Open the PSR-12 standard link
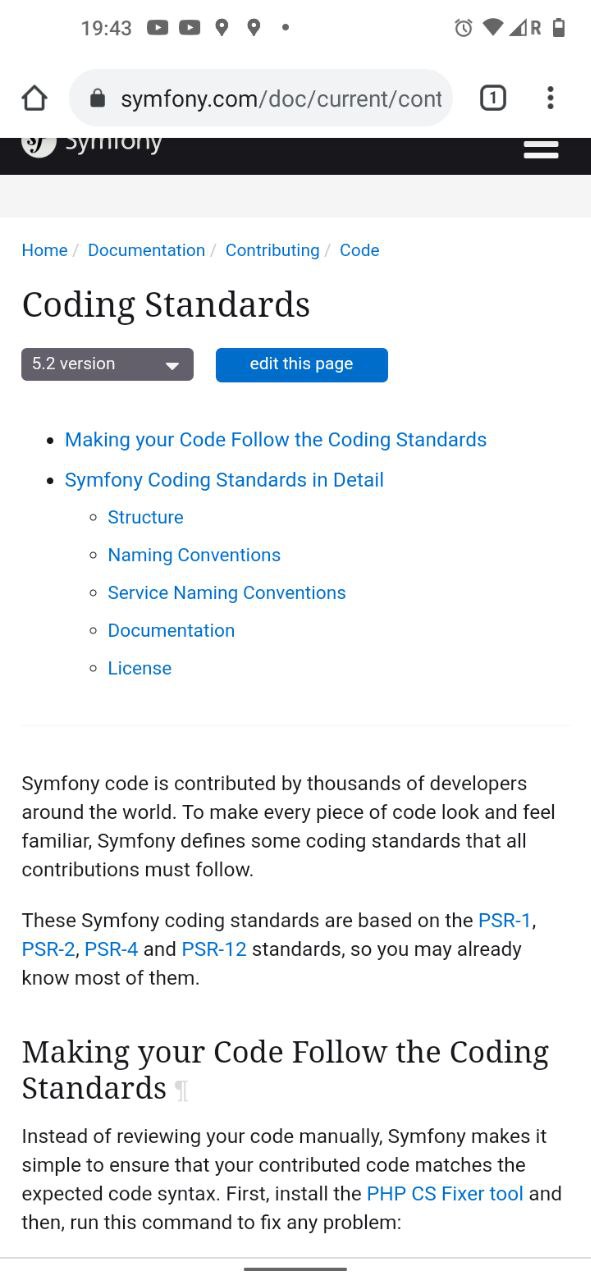This screenshot has width=591, height=1280. [214, 949]
